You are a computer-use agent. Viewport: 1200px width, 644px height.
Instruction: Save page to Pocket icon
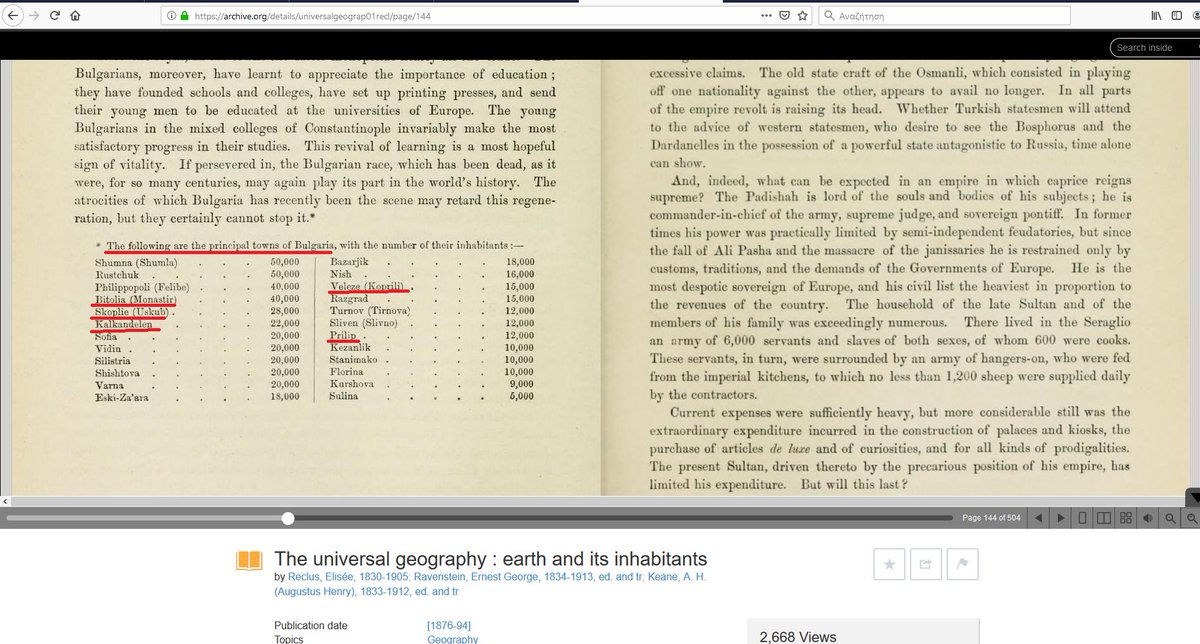pyautogui.click(x=785, y=16)
